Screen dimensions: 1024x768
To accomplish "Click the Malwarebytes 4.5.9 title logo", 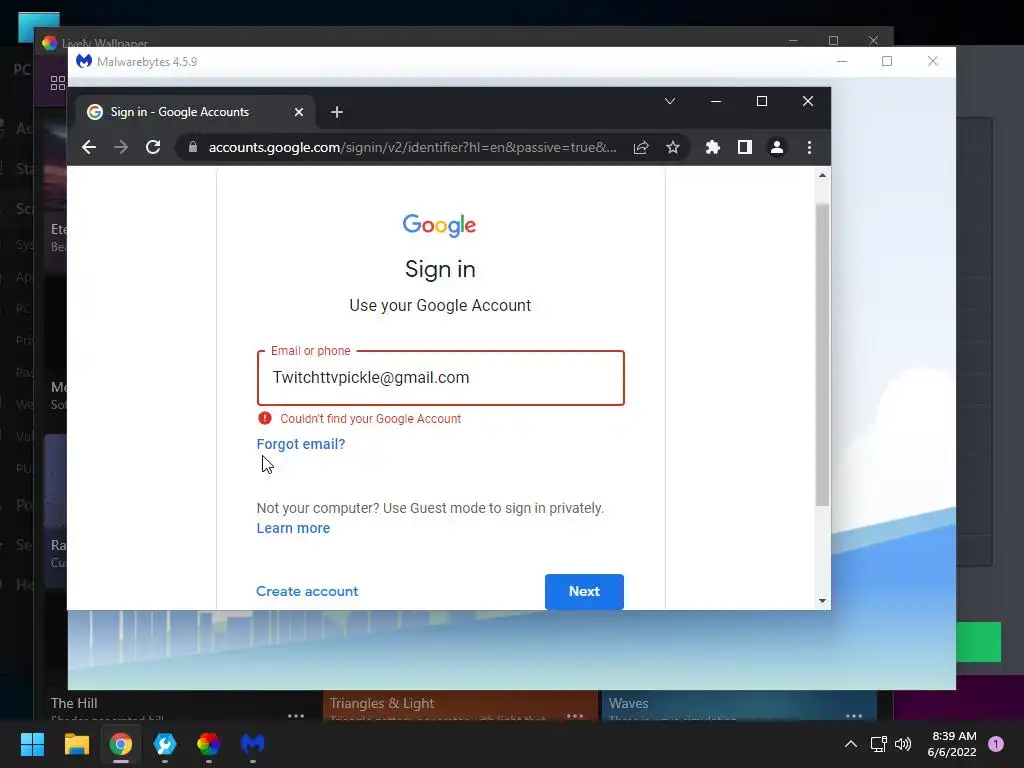I will [84, 61].
